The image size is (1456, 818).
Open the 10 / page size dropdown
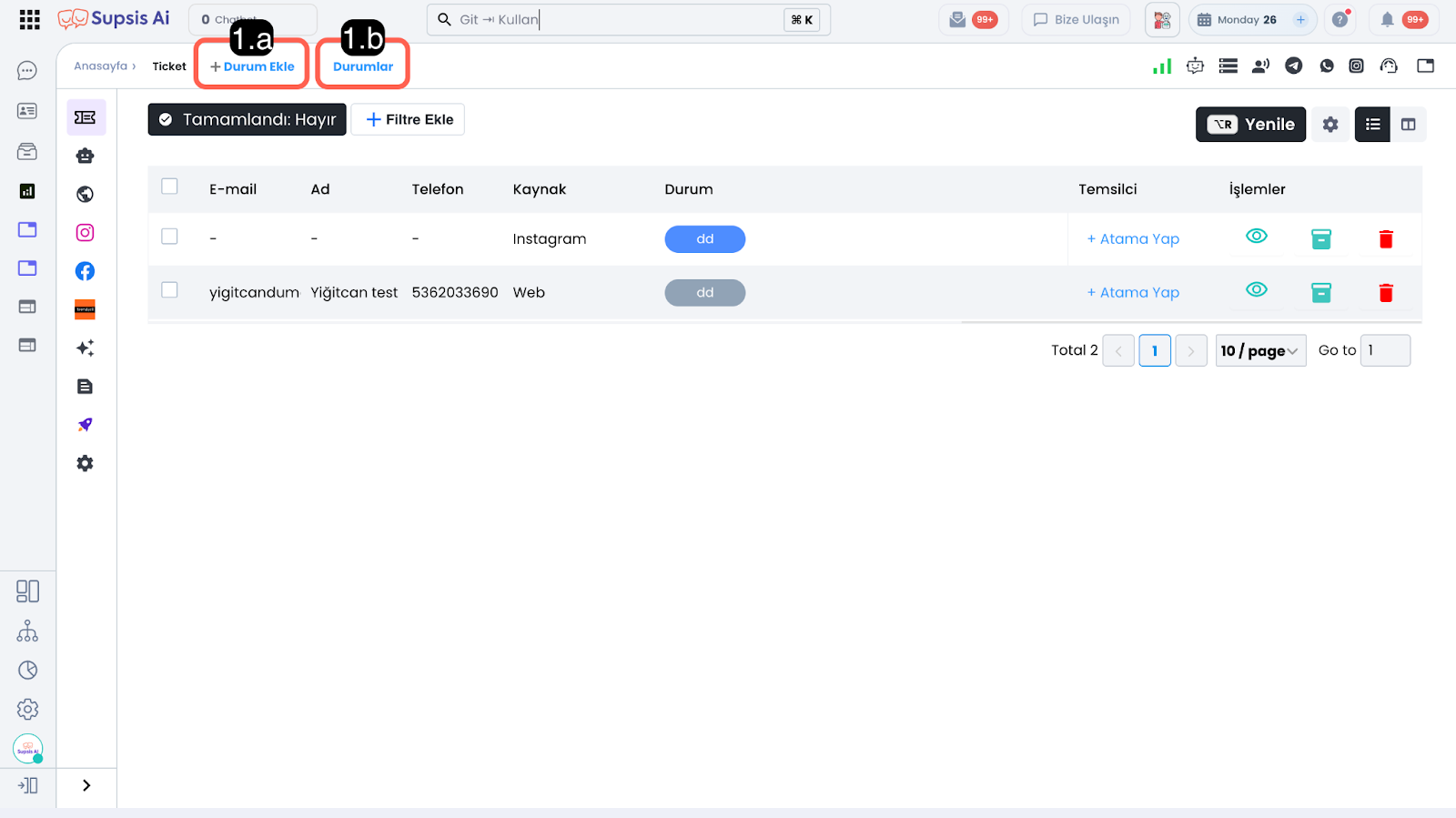click(1259, 350)
